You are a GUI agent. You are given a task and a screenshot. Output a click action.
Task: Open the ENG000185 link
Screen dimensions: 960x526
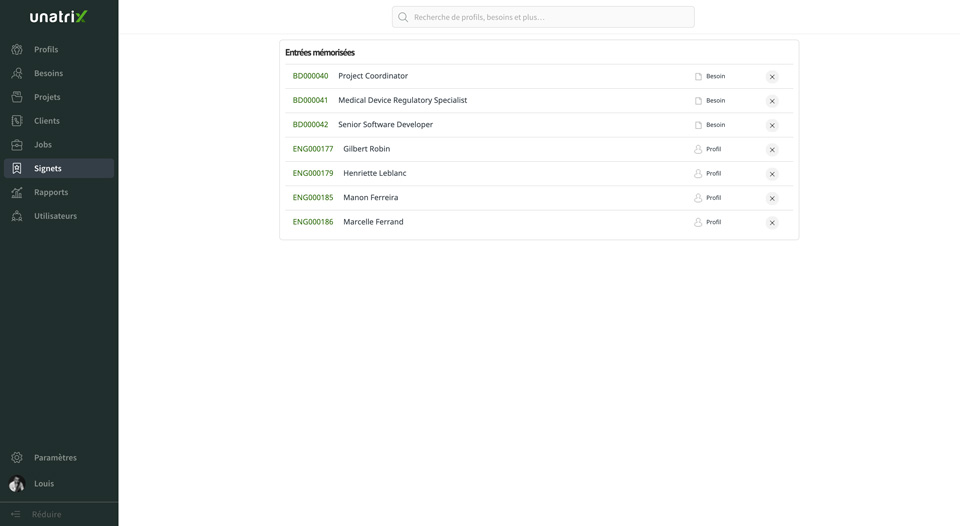click(313, 197)
